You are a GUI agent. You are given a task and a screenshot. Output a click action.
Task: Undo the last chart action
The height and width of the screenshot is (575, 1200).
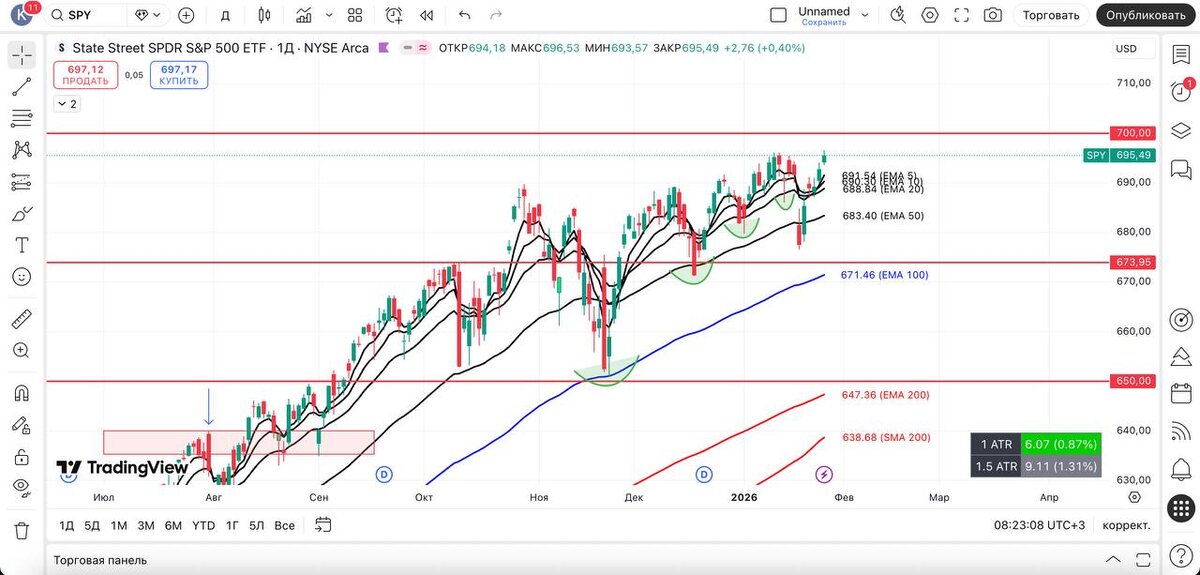464,15
